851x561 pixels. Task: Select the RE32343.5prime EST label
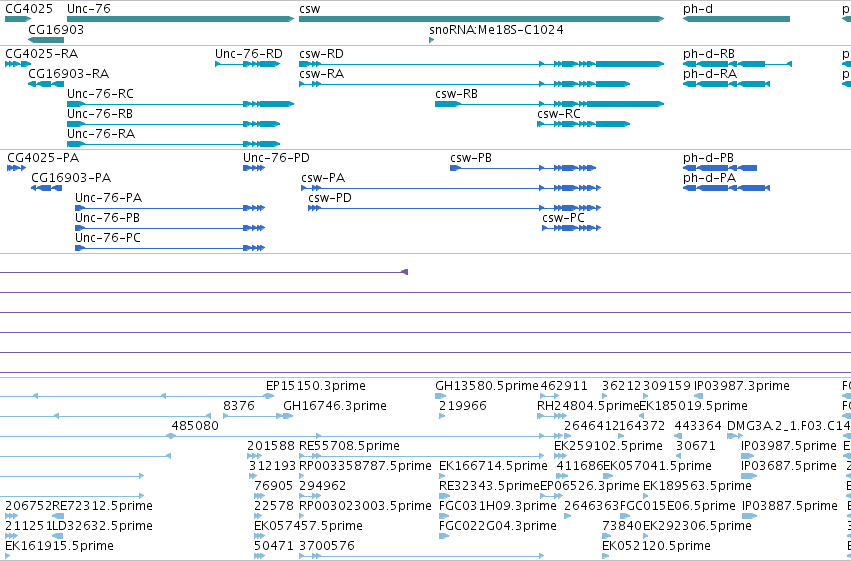[x=490, y=486]
